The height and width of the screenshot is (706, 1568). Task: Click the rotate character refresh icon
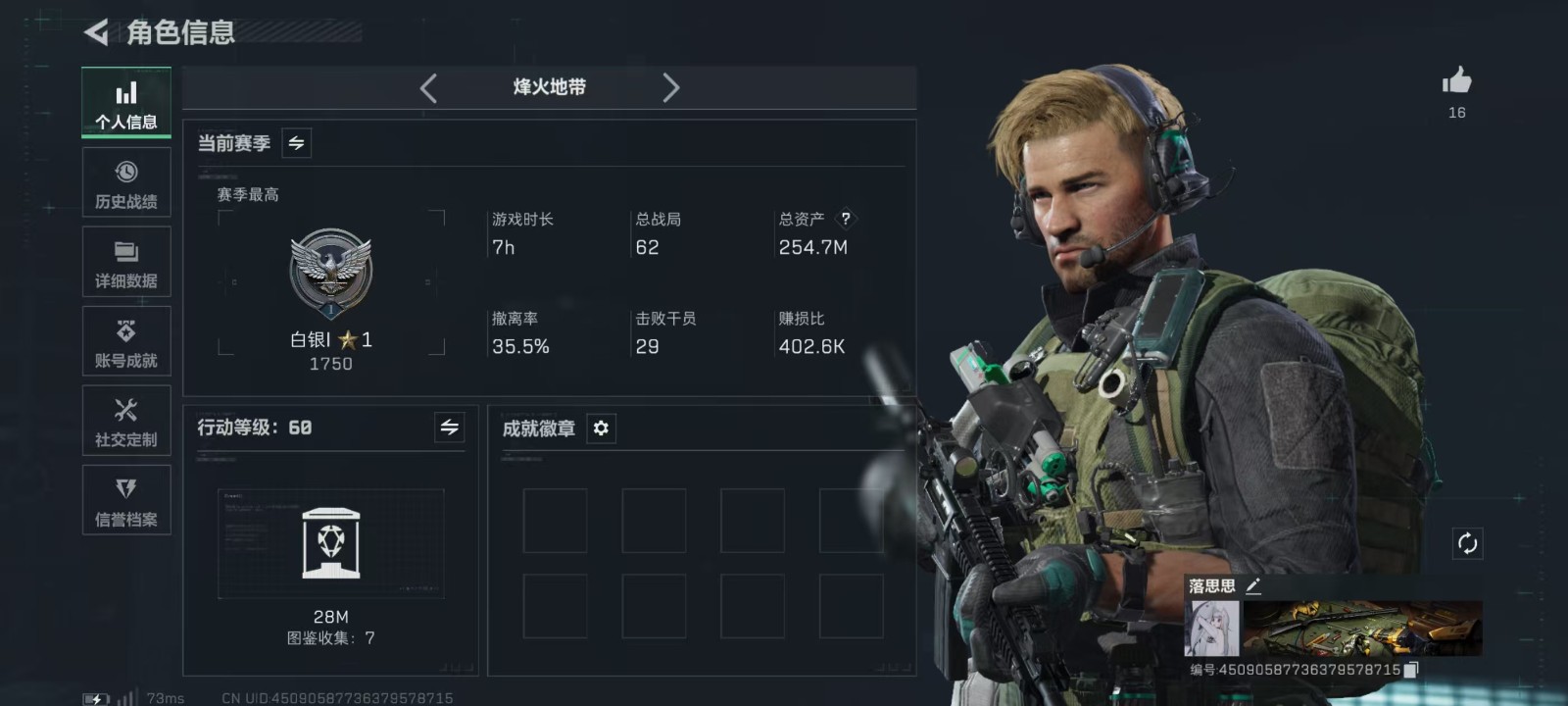[x=1467, y=543]
